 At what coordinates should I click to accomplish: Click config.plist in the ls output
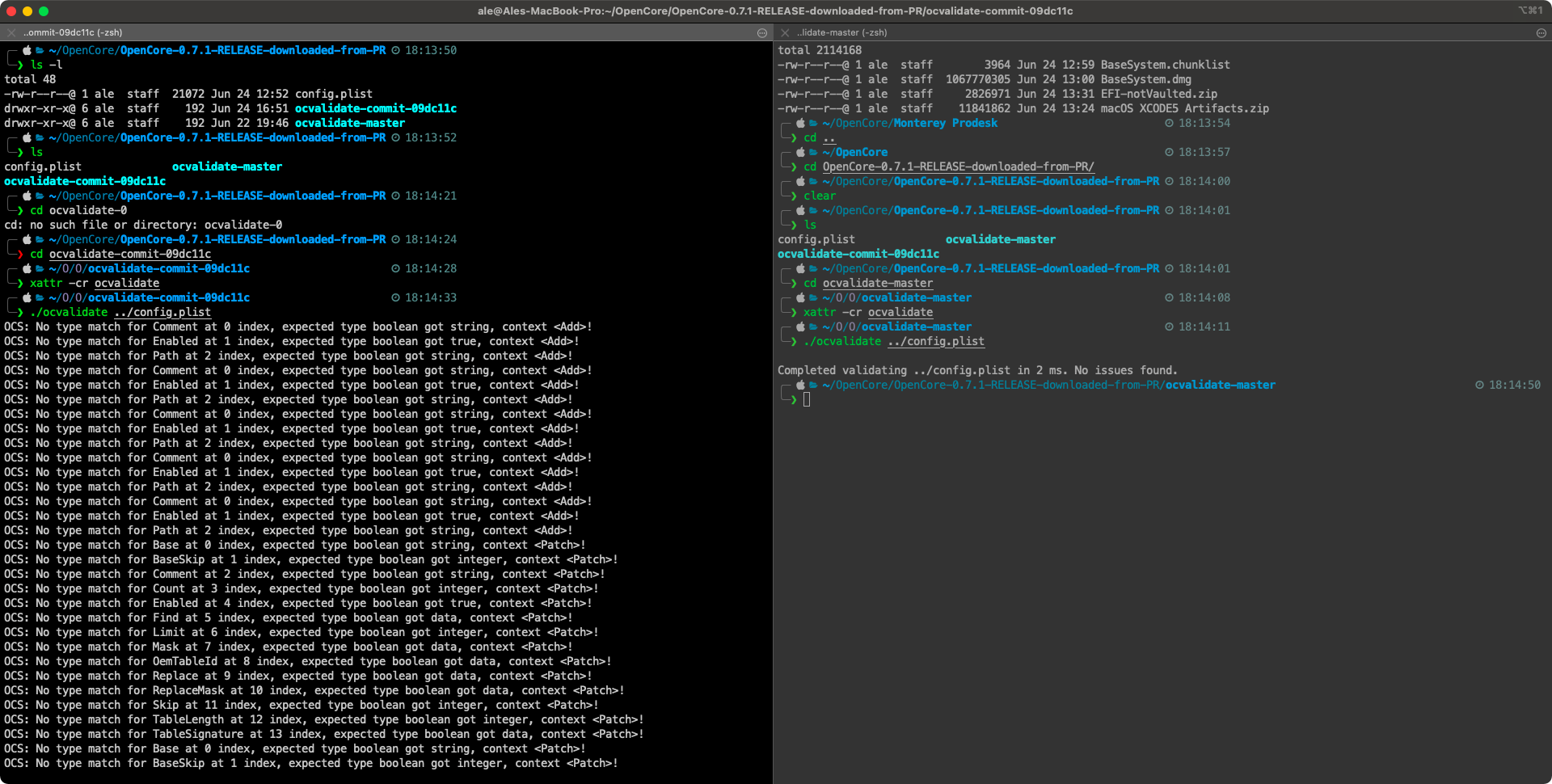coord(42,166)
